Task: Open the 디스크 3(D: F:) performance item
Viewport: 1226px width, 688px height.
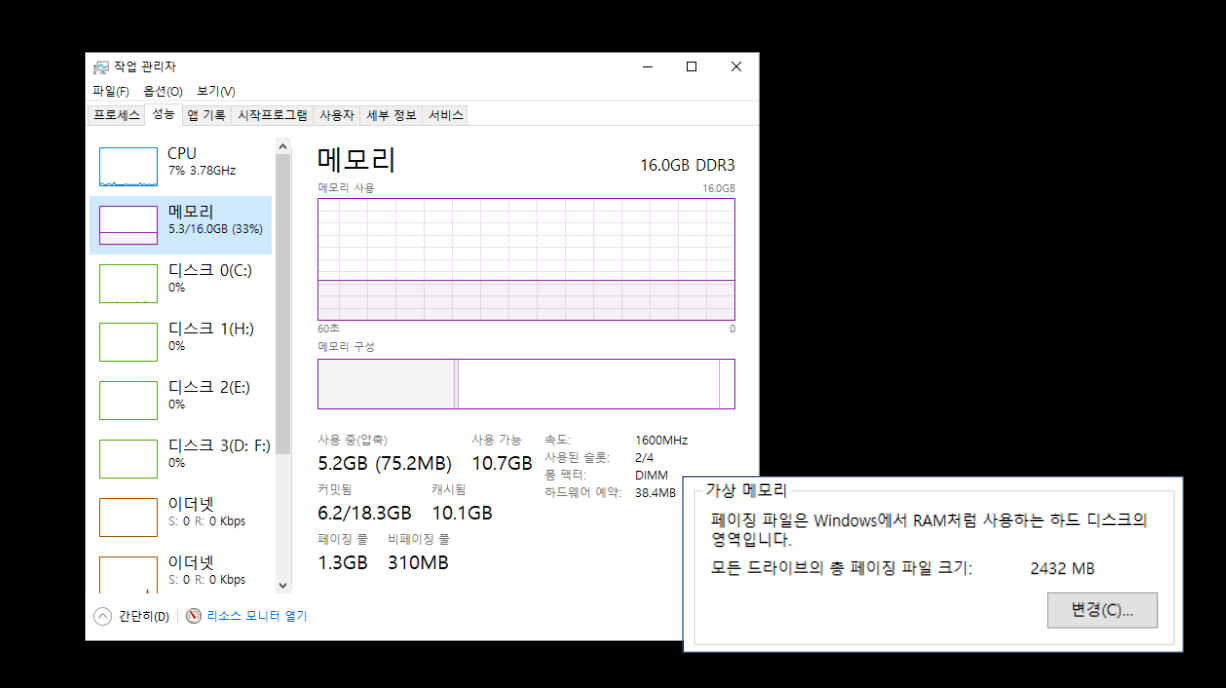Action: tap(181, 458)
